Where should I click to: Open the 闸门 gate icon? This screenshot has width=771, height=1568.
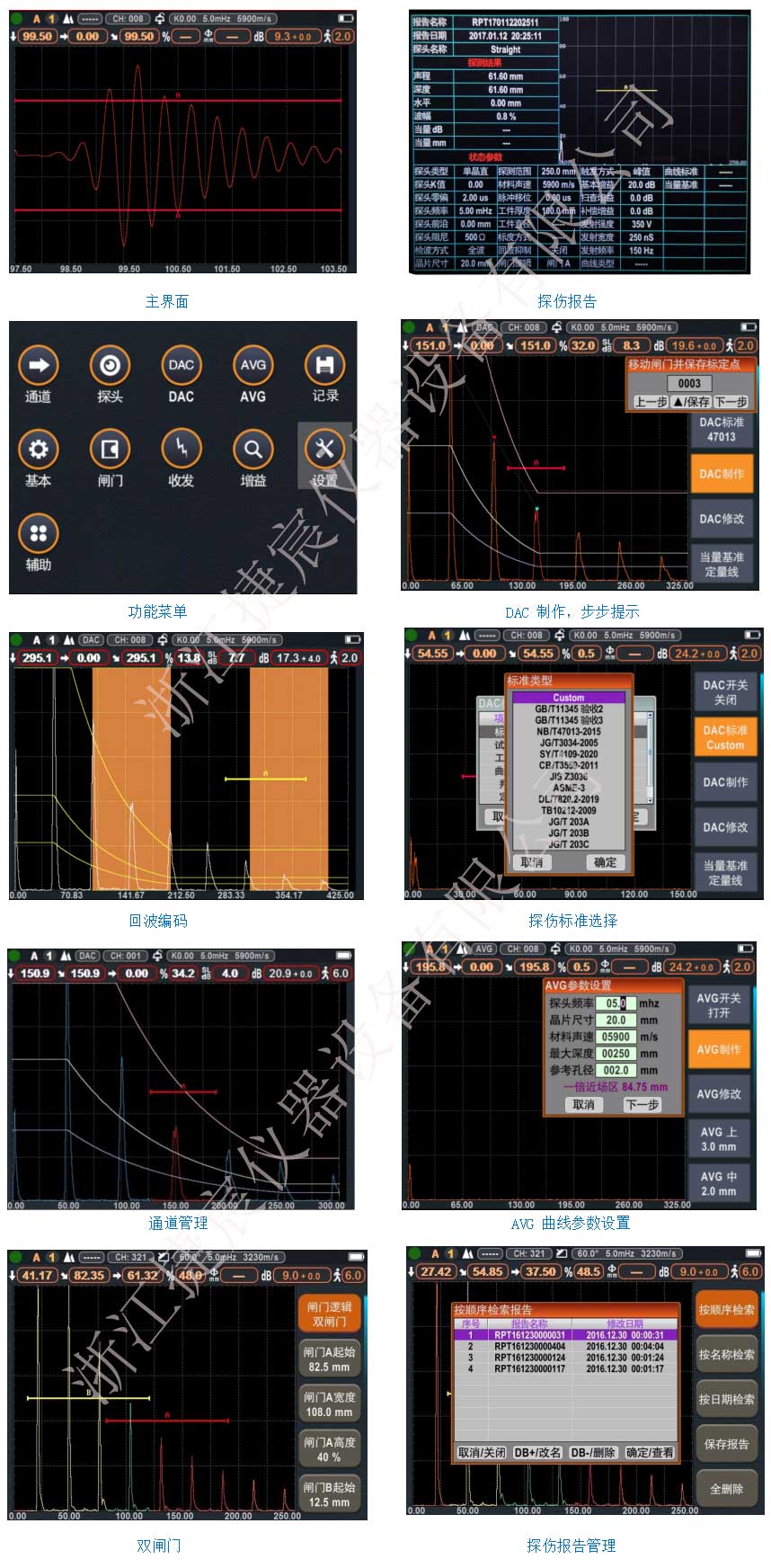[110, 450]
